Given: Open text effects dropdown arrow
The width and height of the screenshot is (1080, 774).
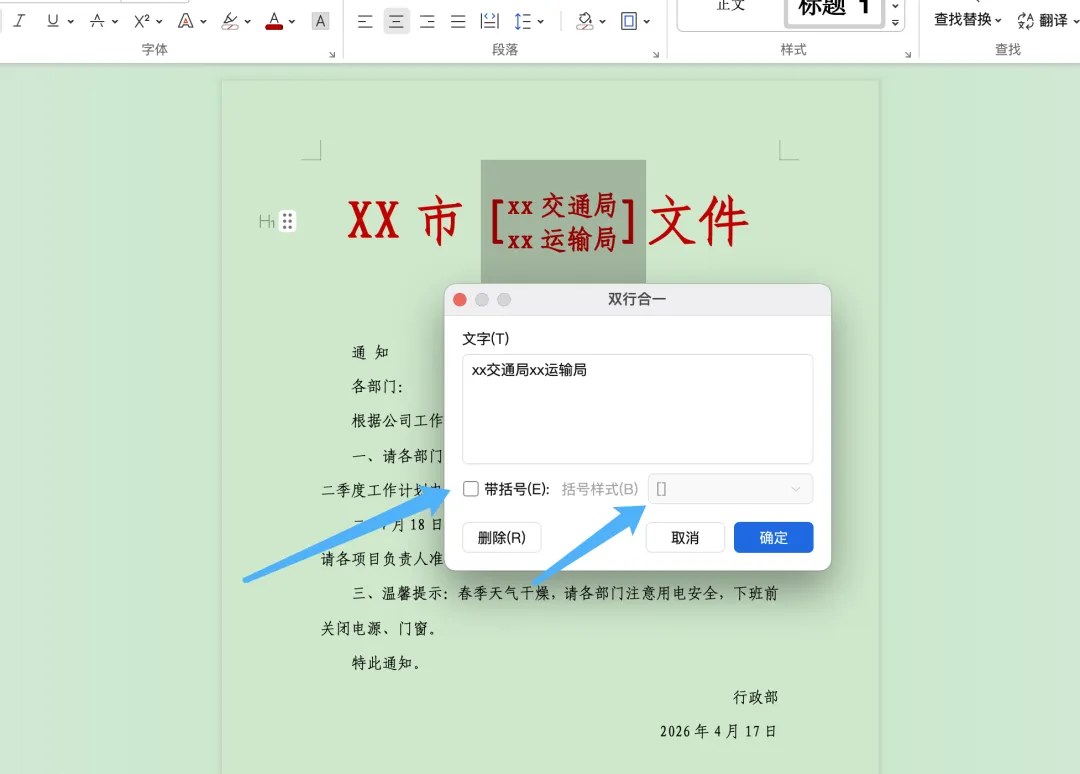Looking at the screenshot, I should [203, 22].
